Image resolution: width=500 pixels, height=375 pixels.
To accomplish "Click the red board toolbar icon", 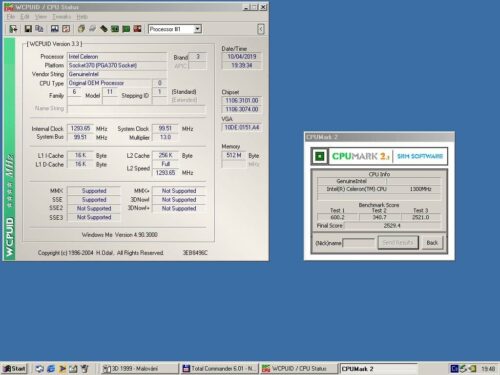I will point(137,29).
